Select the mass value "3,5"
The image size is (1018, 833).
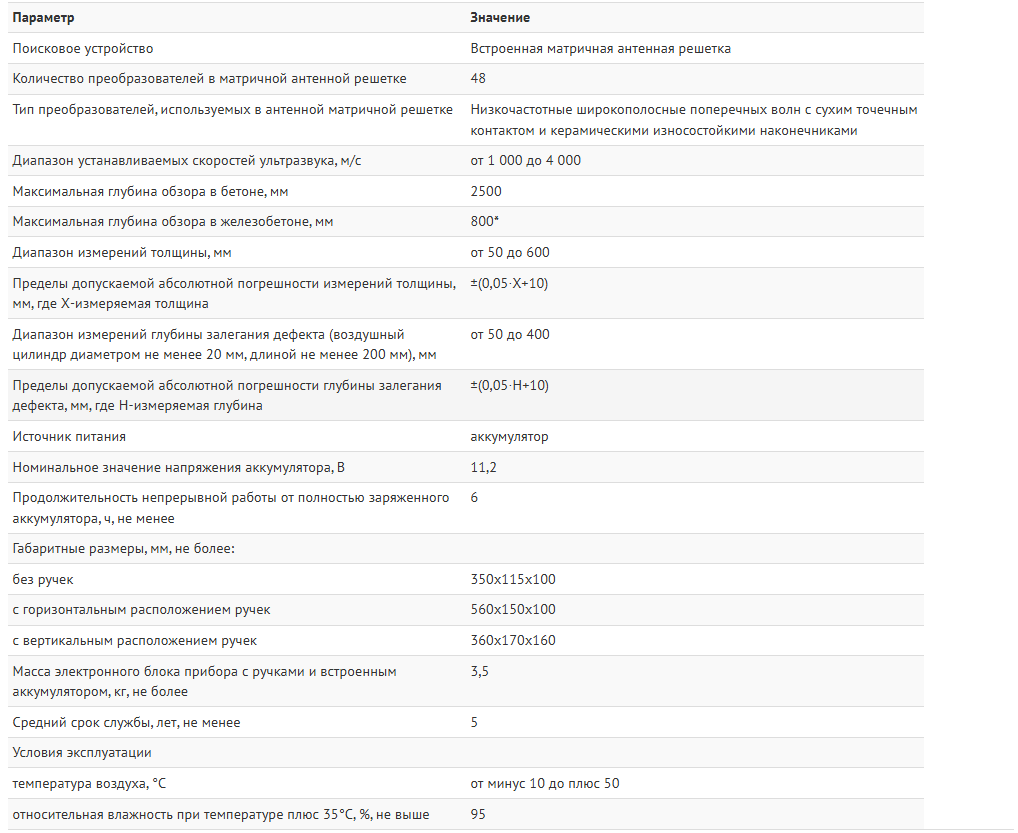click(x=479, y=671)
